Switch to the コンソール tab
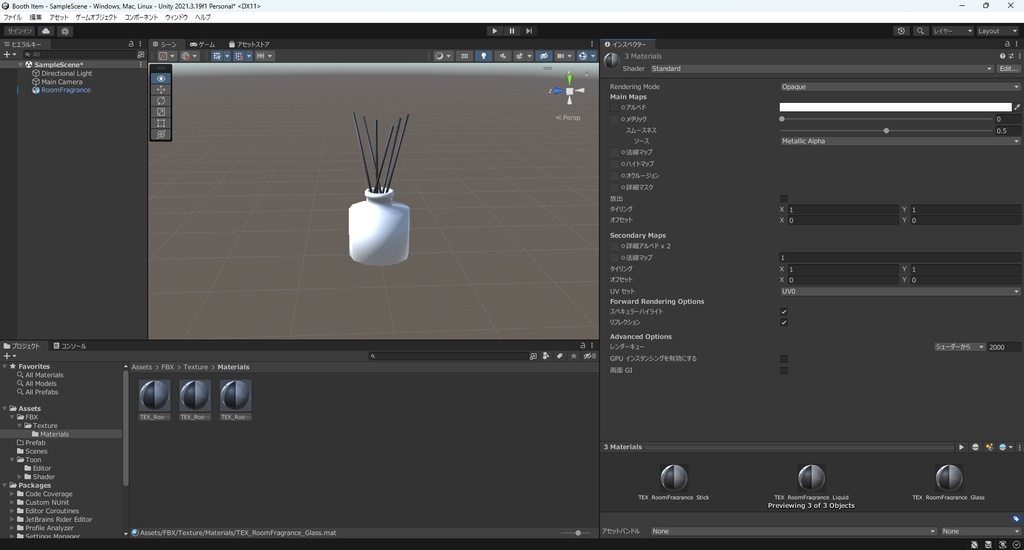The image size is (1024, 550). tap(70, 346)
